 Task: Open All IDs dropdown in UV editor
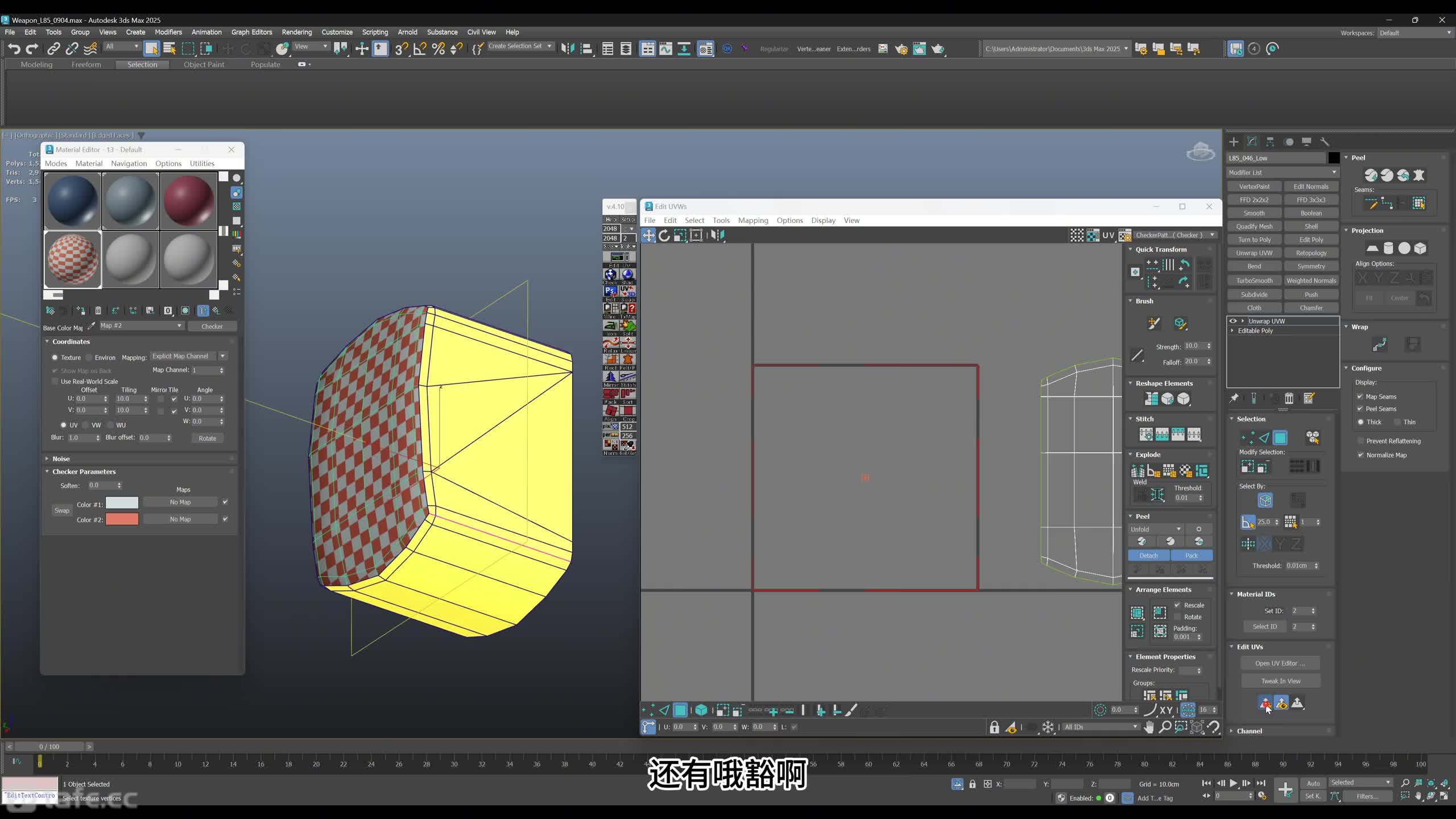point(1101,727)
